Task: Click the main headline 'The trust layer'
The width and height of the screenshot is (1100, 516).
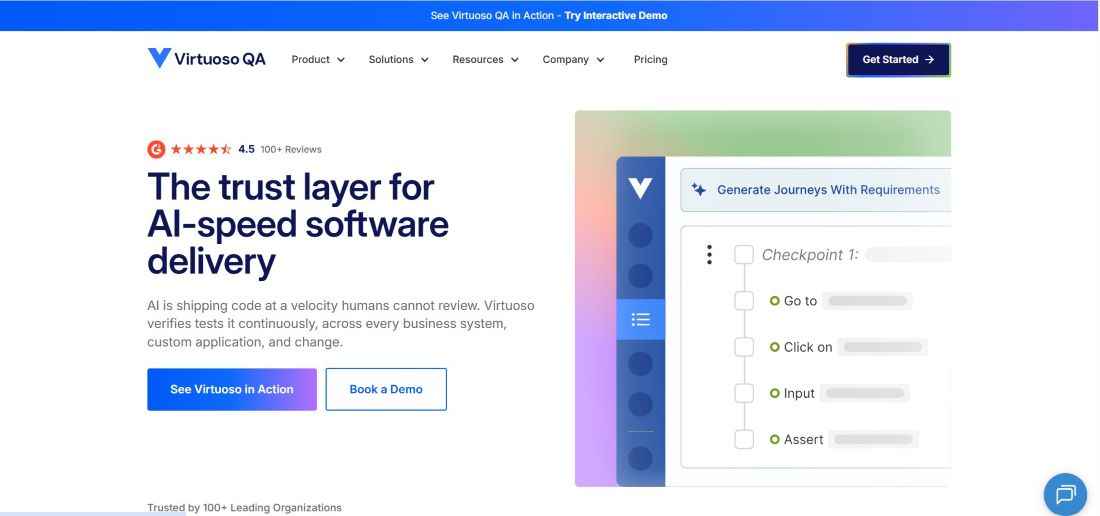Action: click(297, 224)
